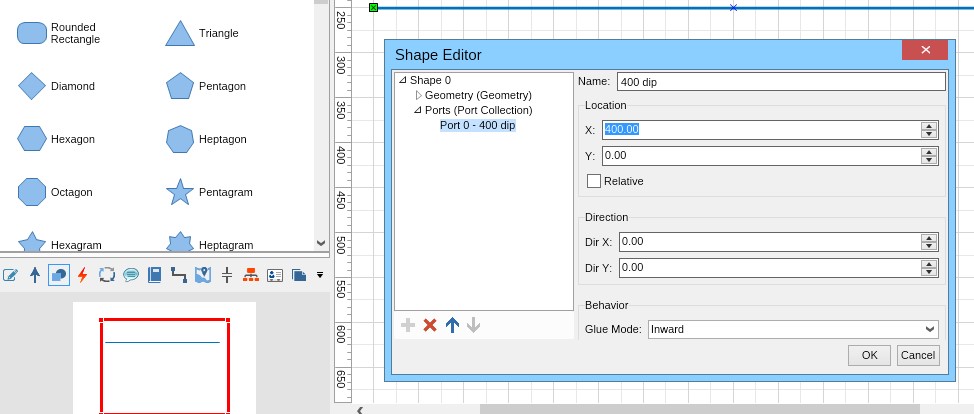Screen dimensions: 974x414
Task: Click the map with pin icon
Action: [203, 274]
